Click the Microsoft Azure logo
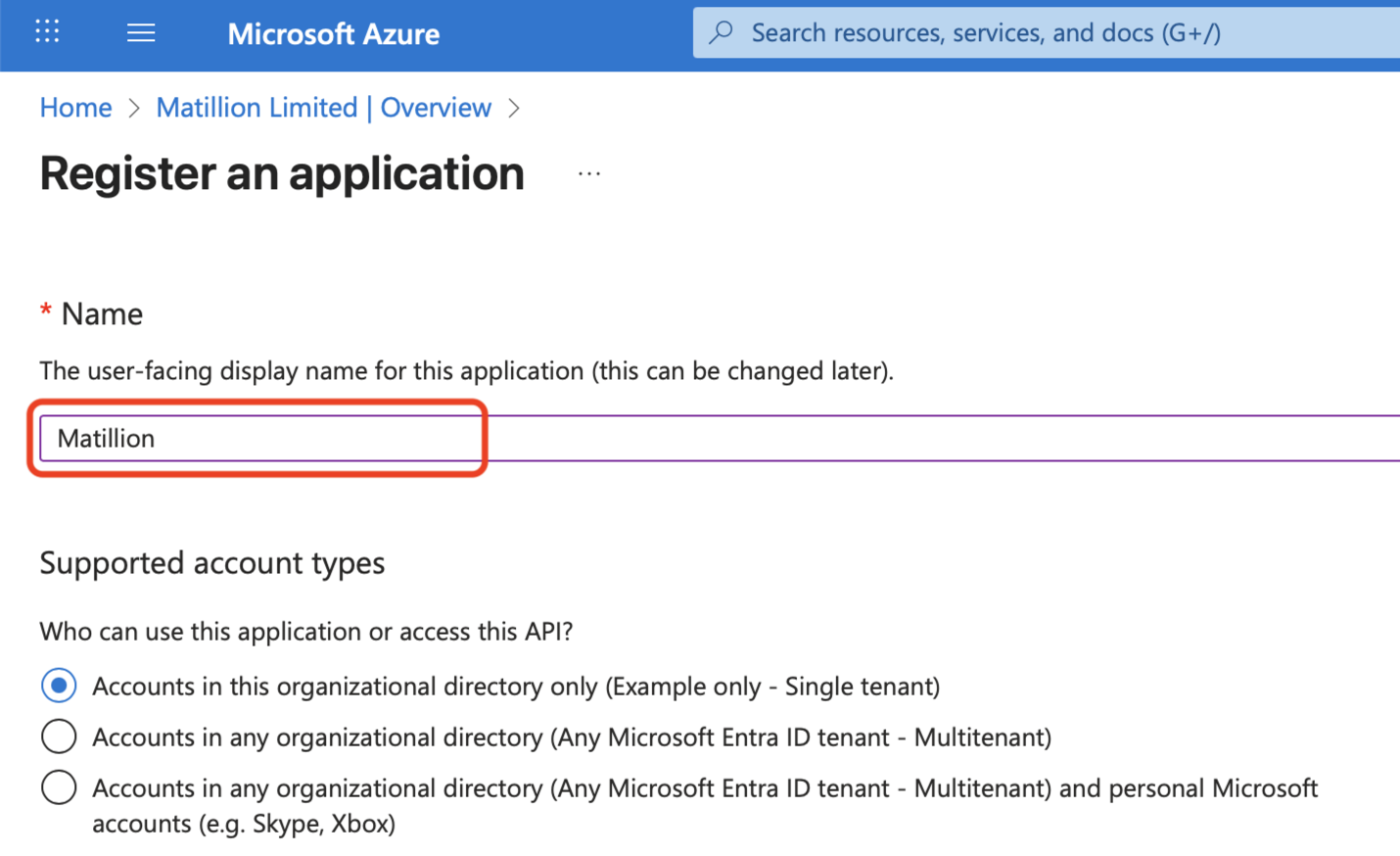Image resolution: width=1400 pixels, height=856 pixels. [x=333, y=34]
